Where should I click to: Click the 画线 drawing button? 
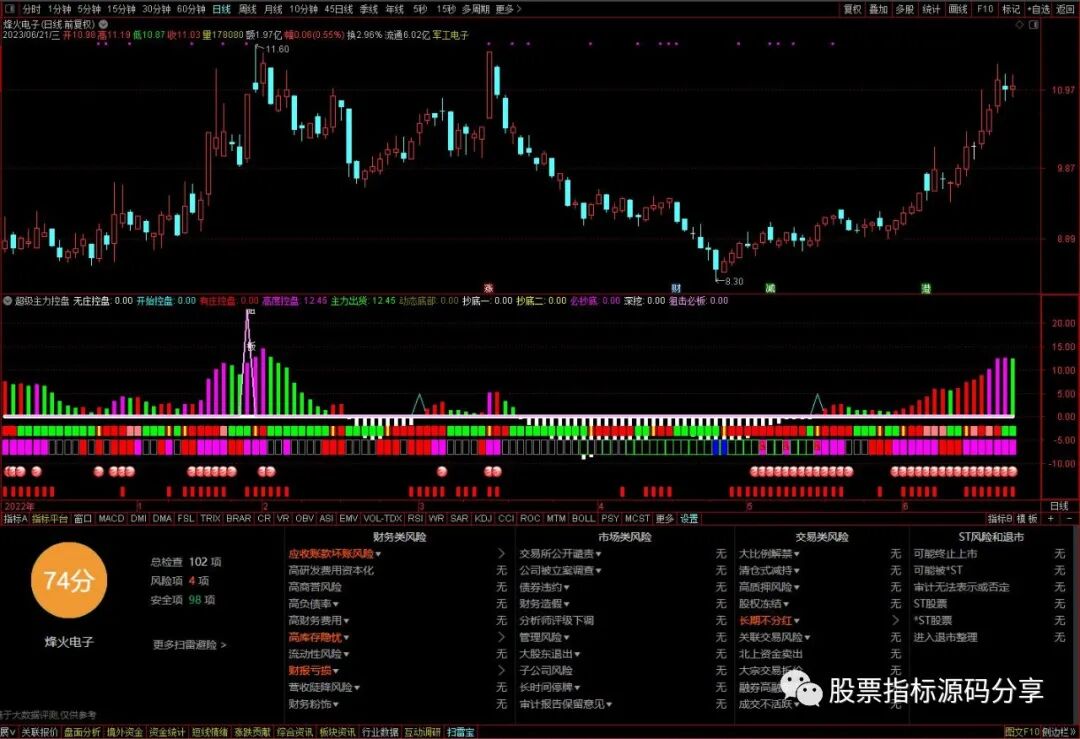[958, 9]
